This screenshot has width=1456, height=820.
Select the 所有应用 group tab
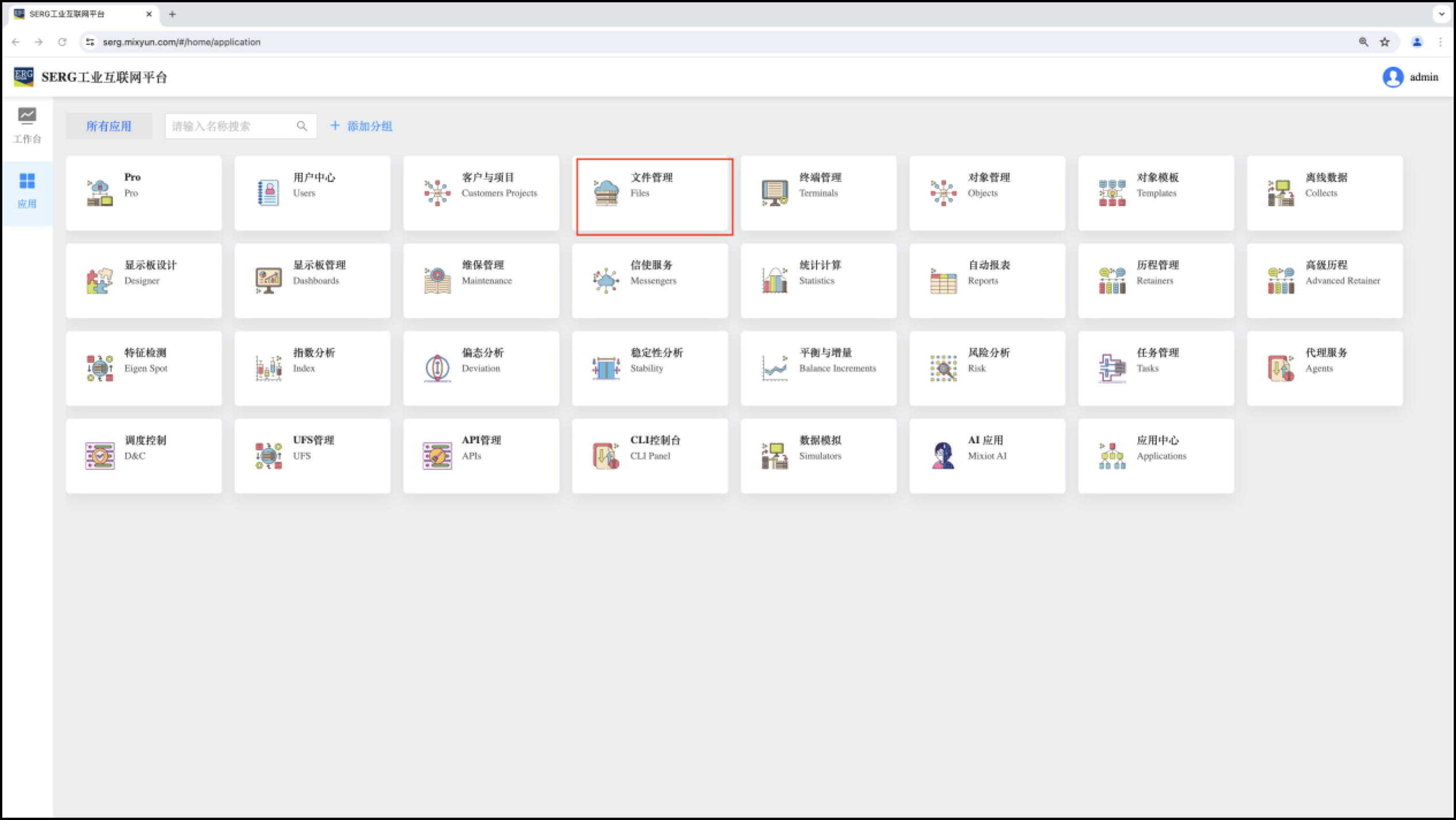109,126
